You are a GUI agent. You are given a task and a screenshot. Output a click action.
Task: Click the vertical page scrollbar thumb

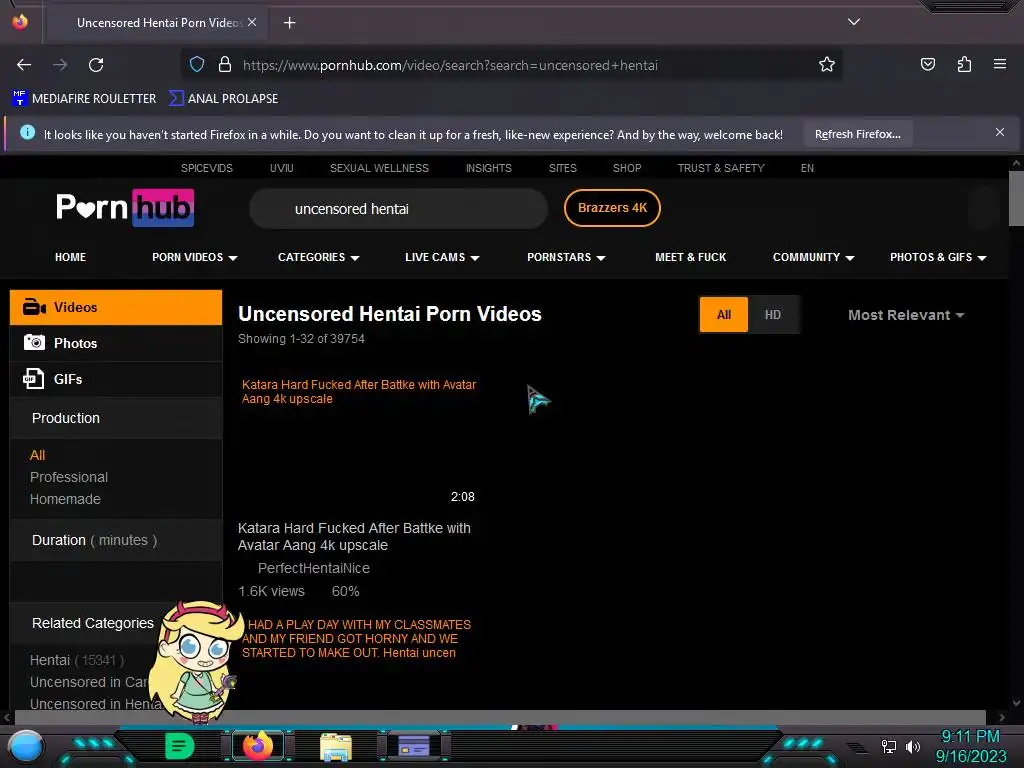pyautogui.click(x=1016, y=198)
